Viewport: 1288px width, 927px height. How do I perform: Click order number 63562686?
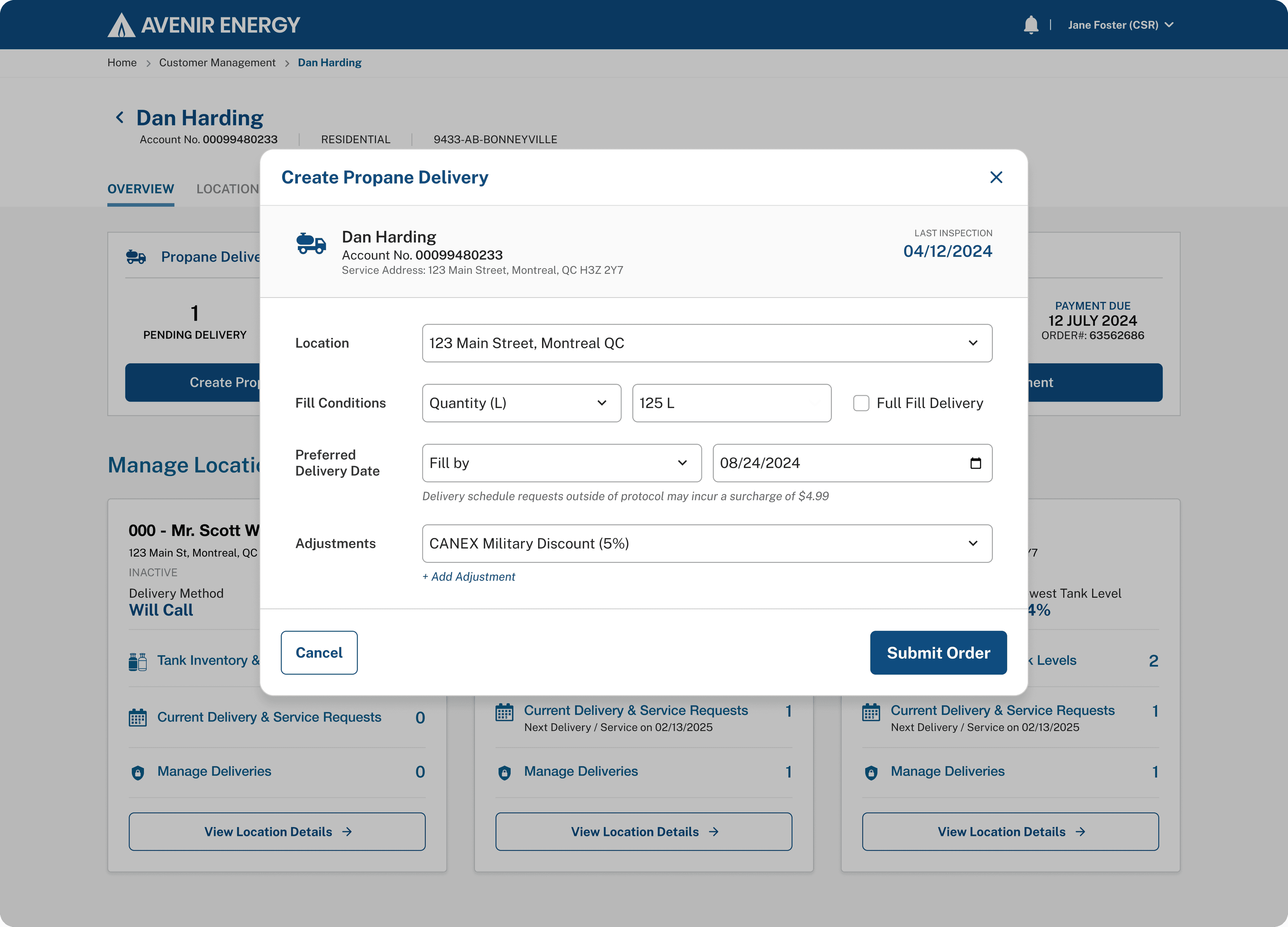point(1117,336)
